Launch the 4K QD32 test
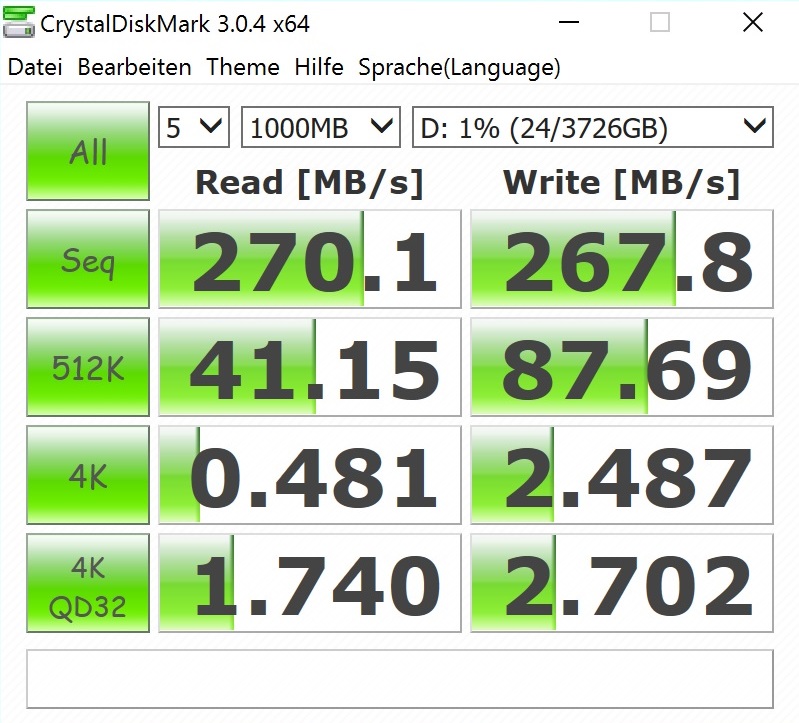 click(88, 583)
